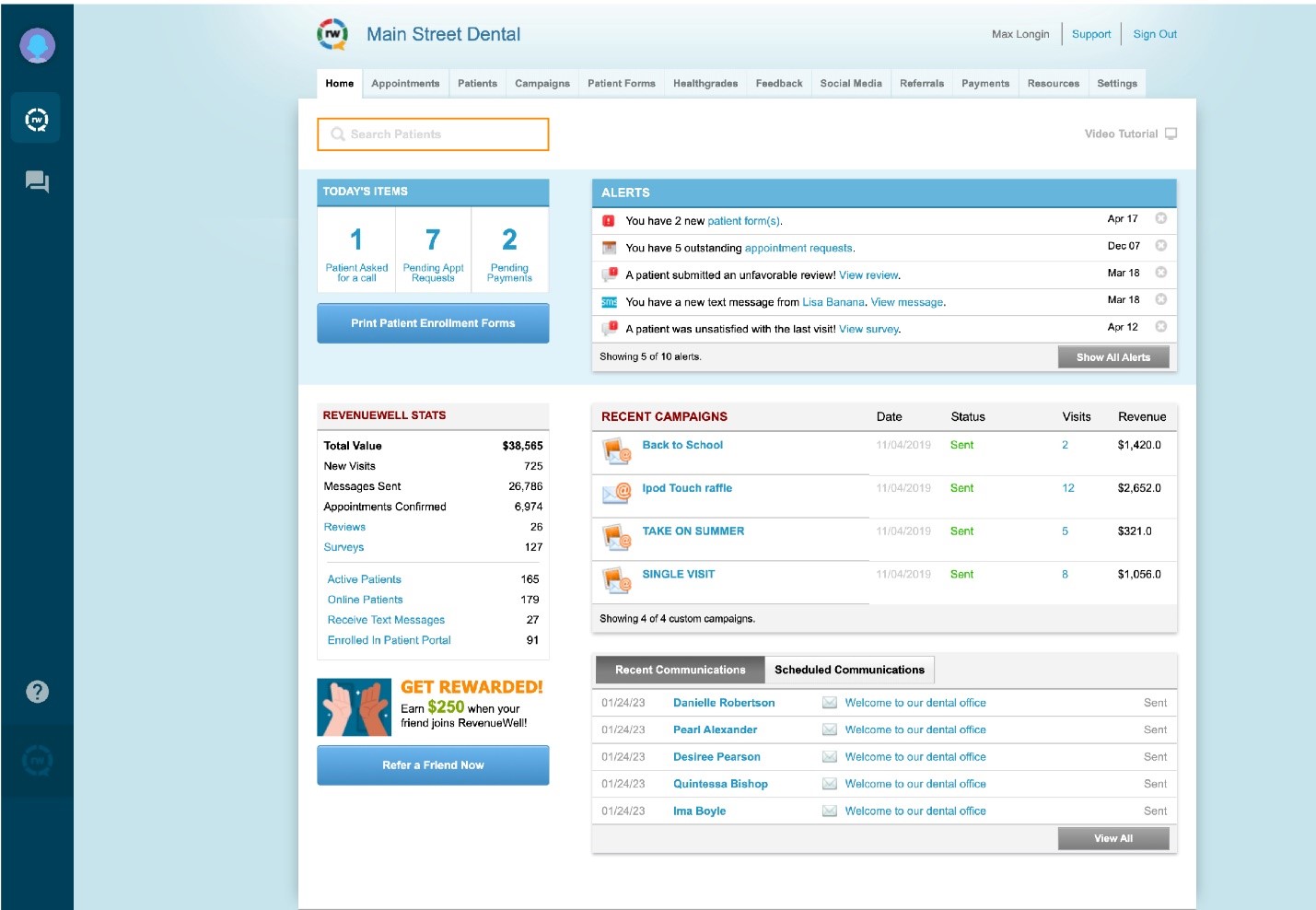
Task: Open the help question mark icon
Action: click(x=37, y=692)
